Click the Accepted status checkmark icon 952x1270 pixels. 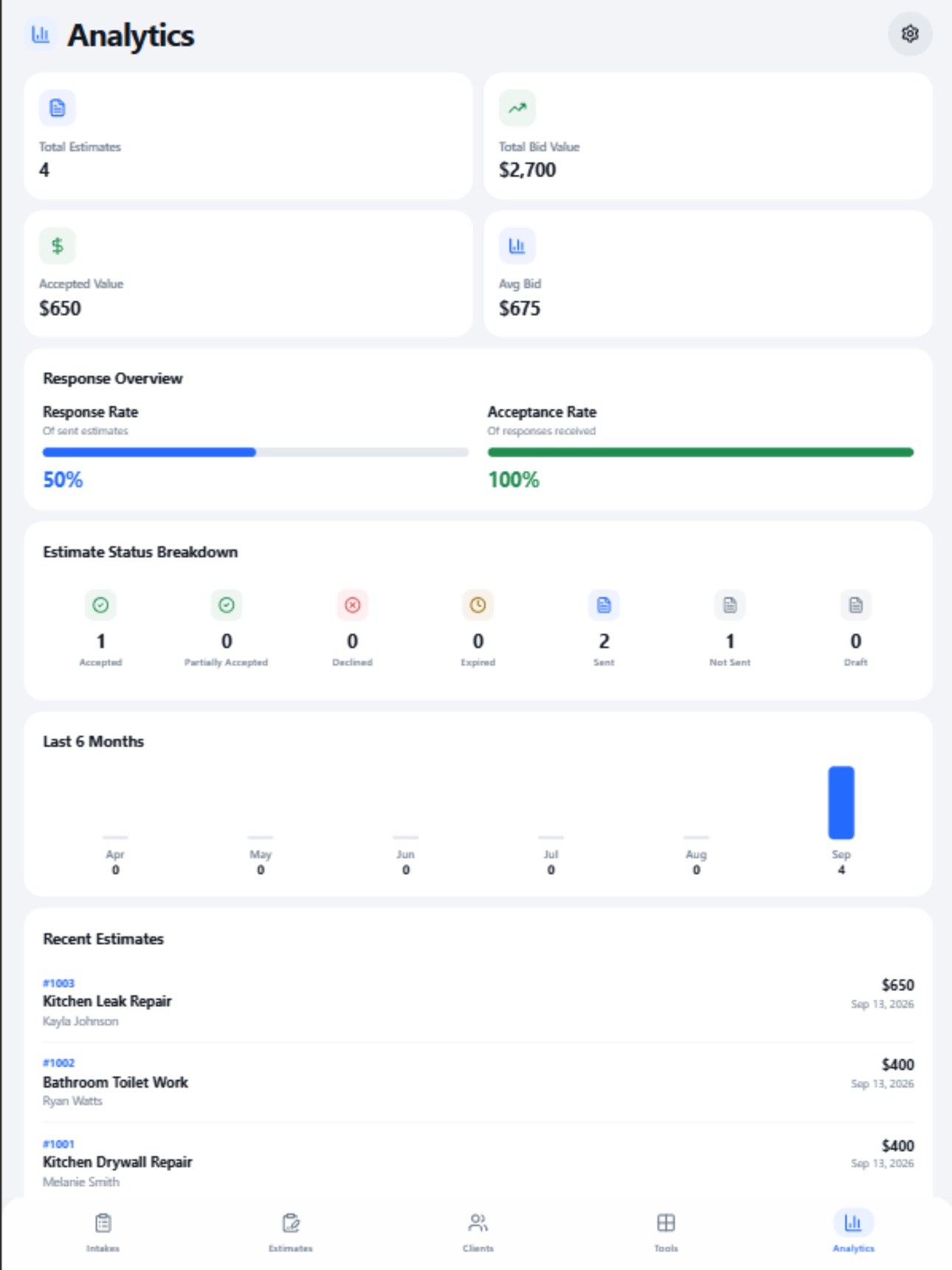point(101,605)
